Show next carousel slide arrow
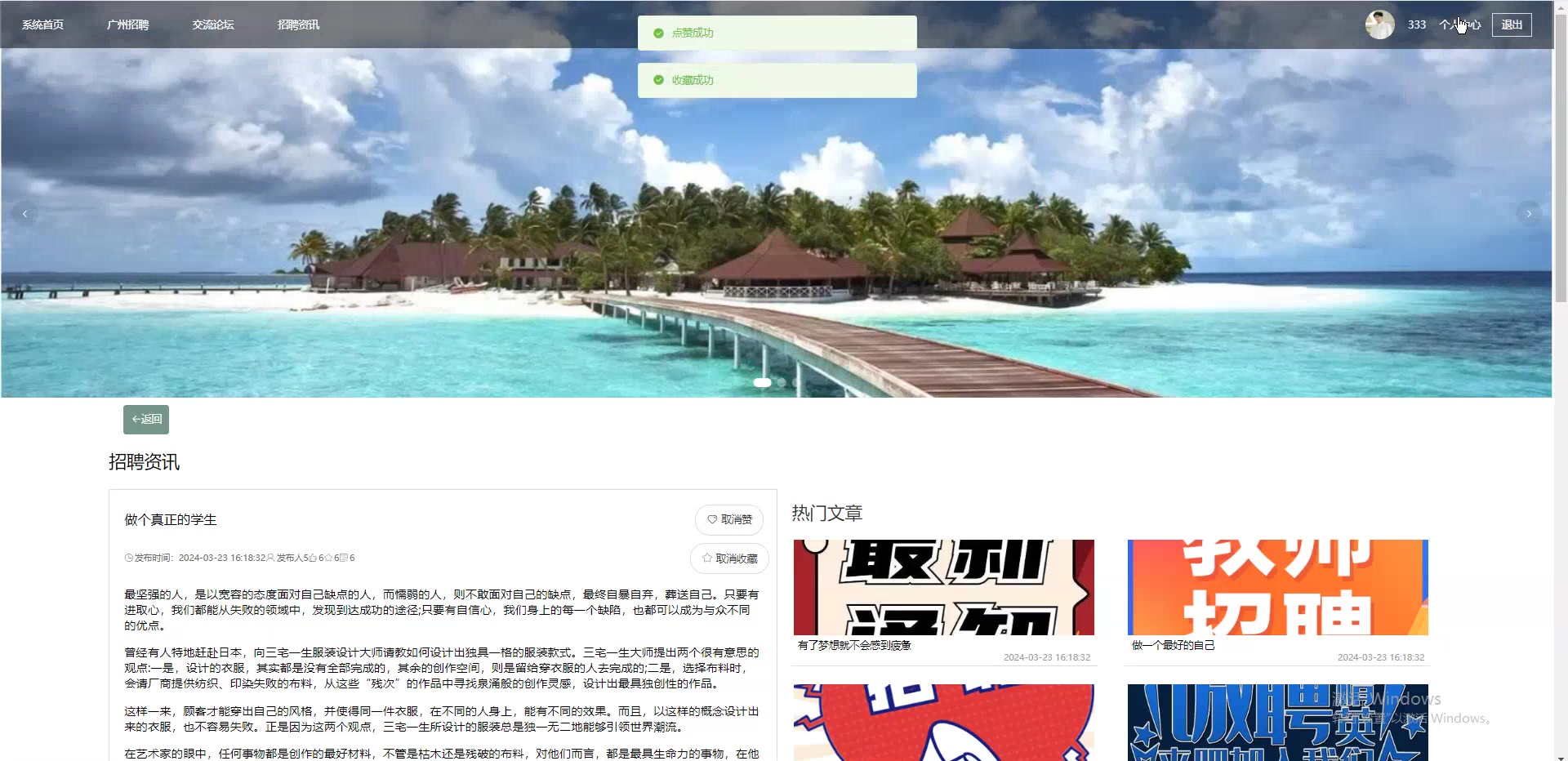This screenshot has height=761, width=1568. pos(1529,214)
